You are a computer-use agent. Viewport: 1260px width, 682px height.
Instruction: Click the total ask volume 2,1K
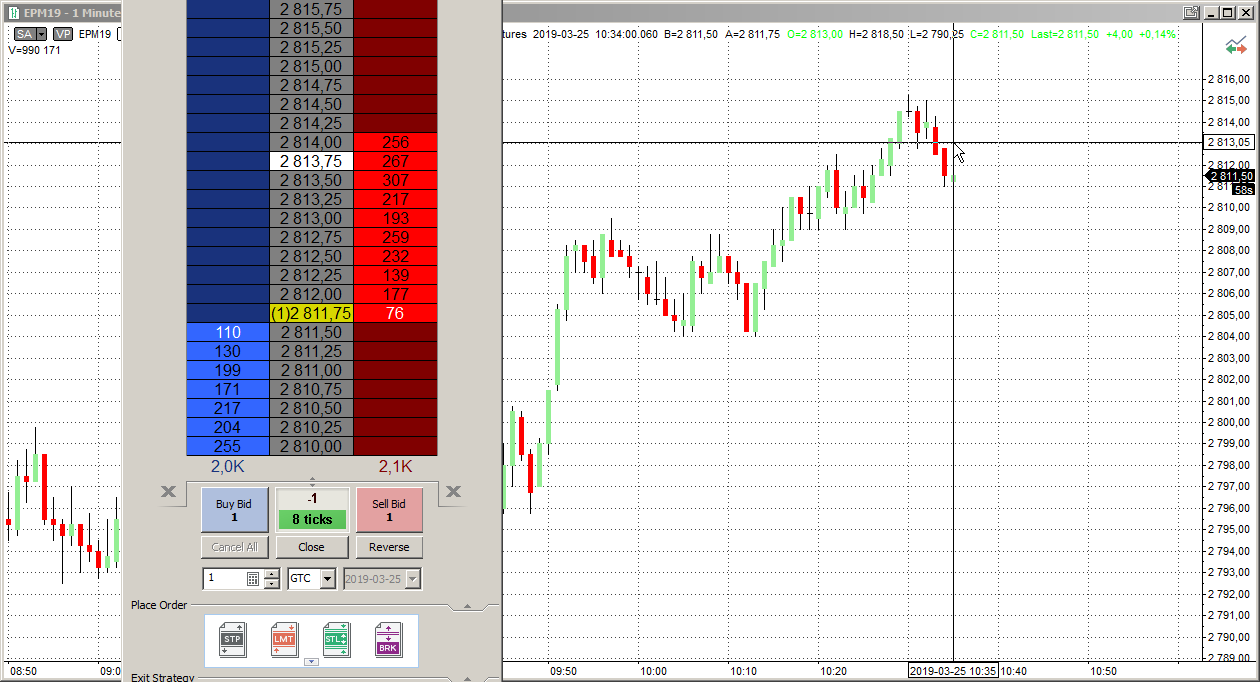click(x=396, y=466)
